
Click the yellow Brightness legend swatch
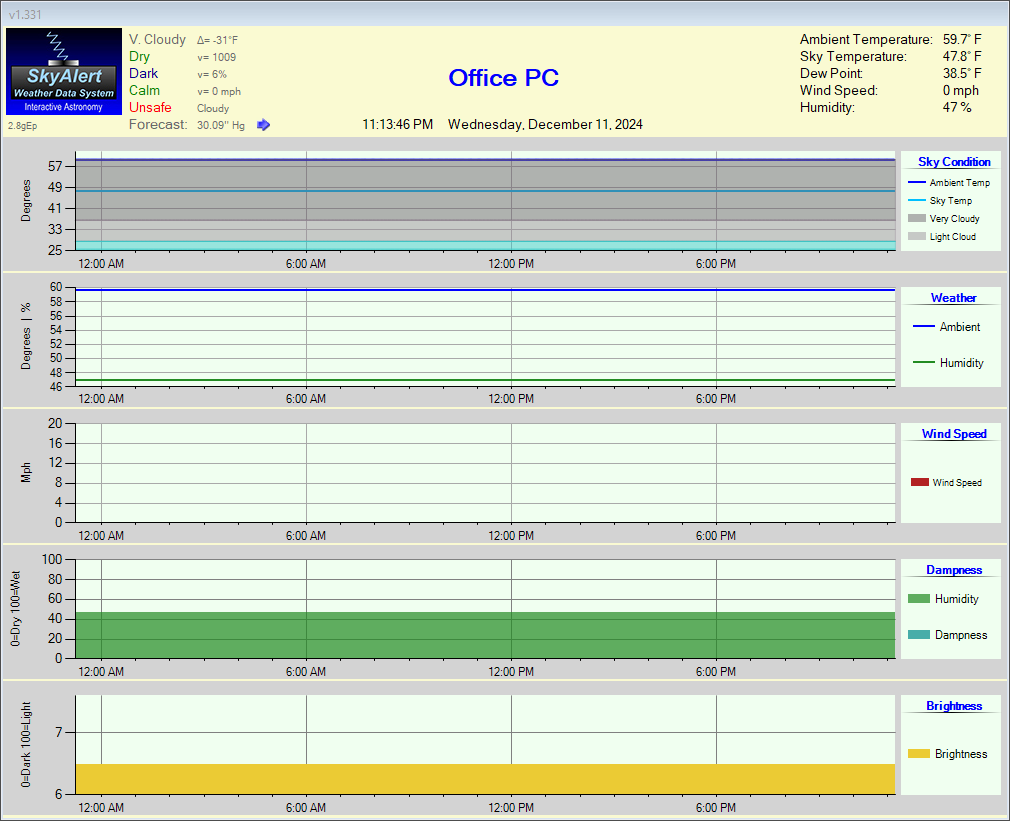(x=918, y=754)
